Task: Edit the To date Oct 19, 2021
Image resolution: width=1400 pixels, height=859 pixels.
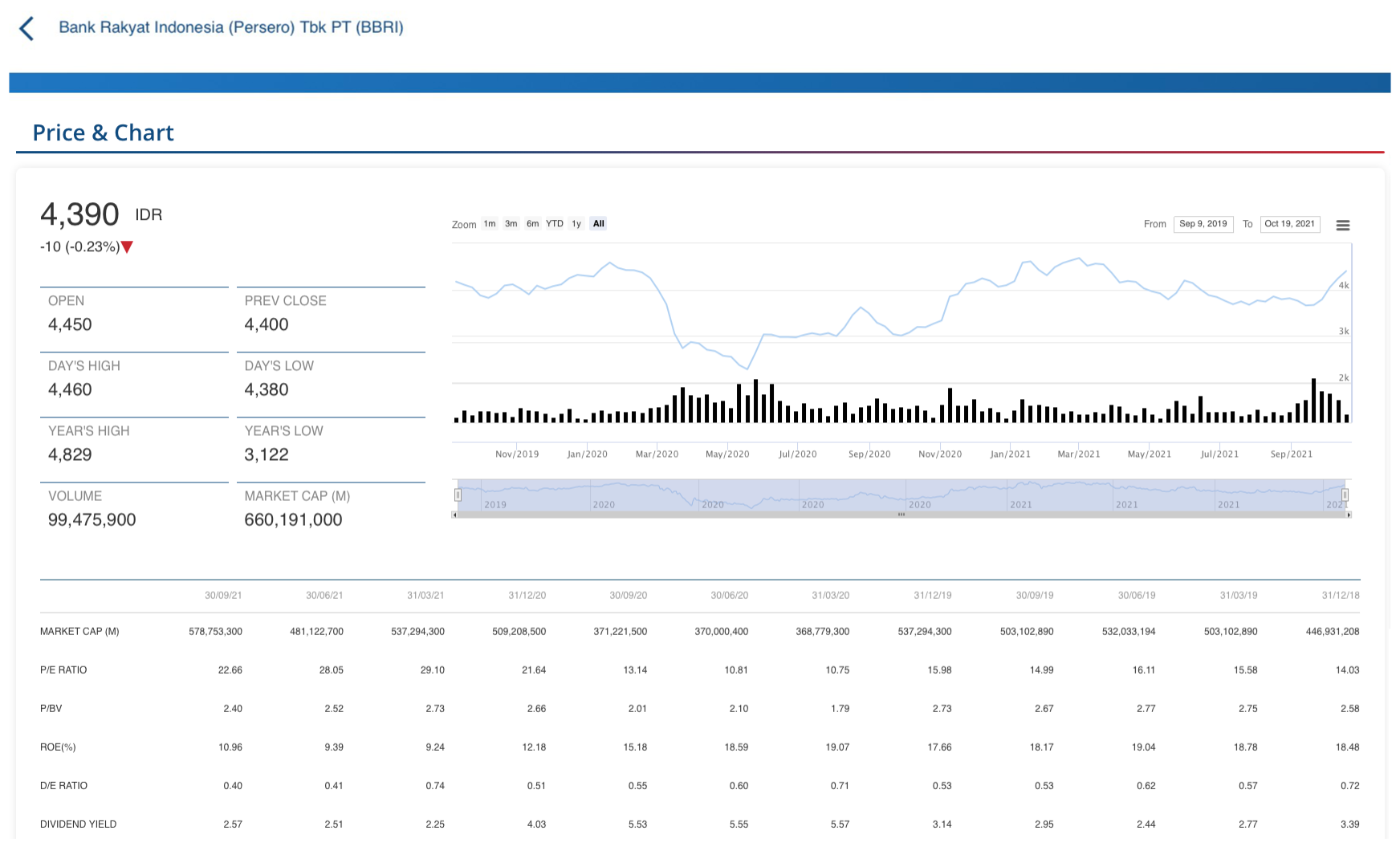Action: pyautogui.click(x=1290, y=224)
